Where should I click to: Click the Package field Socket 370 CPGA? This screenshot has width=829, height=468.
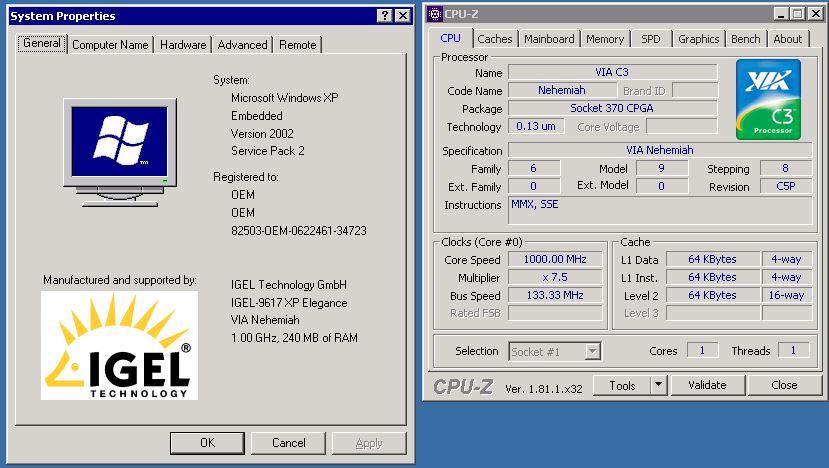tap(612, 108)
